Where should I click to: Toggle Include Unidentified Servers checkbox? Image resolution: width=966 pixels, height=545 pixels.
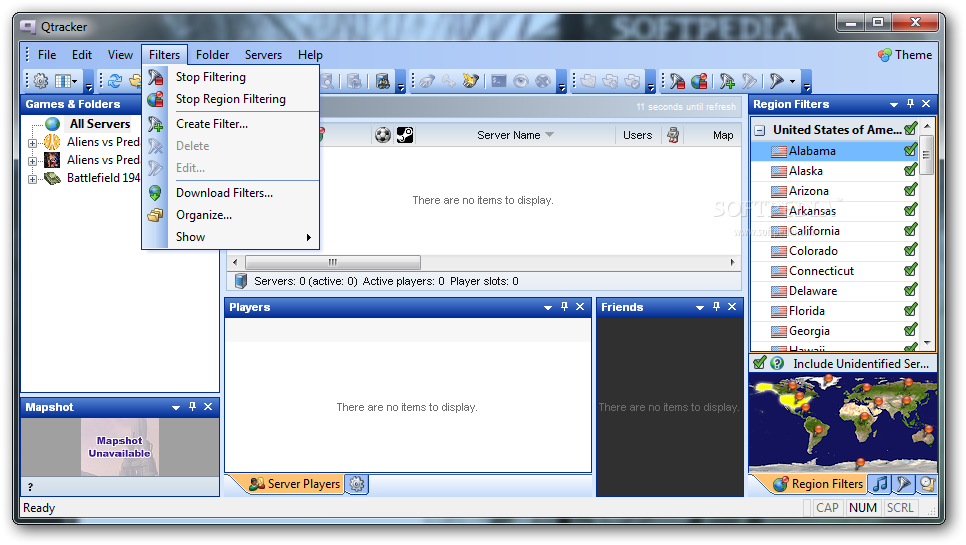point(760,363)
